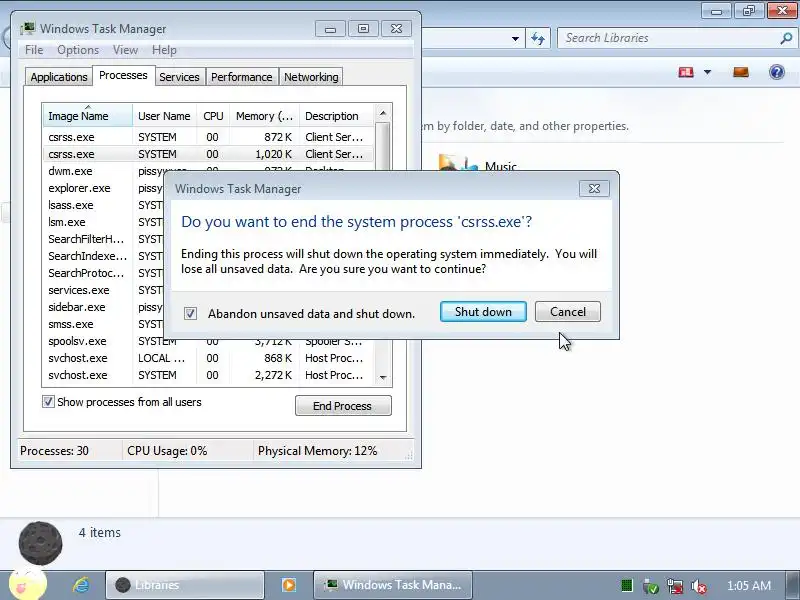
Task: Open Explorer help with the question mark icon
Action: pos(777,72)
